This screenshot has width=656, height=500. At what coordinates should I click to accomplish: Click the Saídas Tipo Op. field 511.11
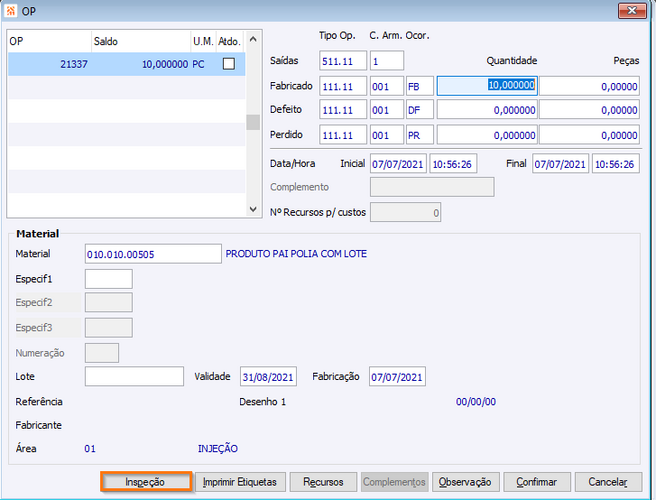pos(343,61)
